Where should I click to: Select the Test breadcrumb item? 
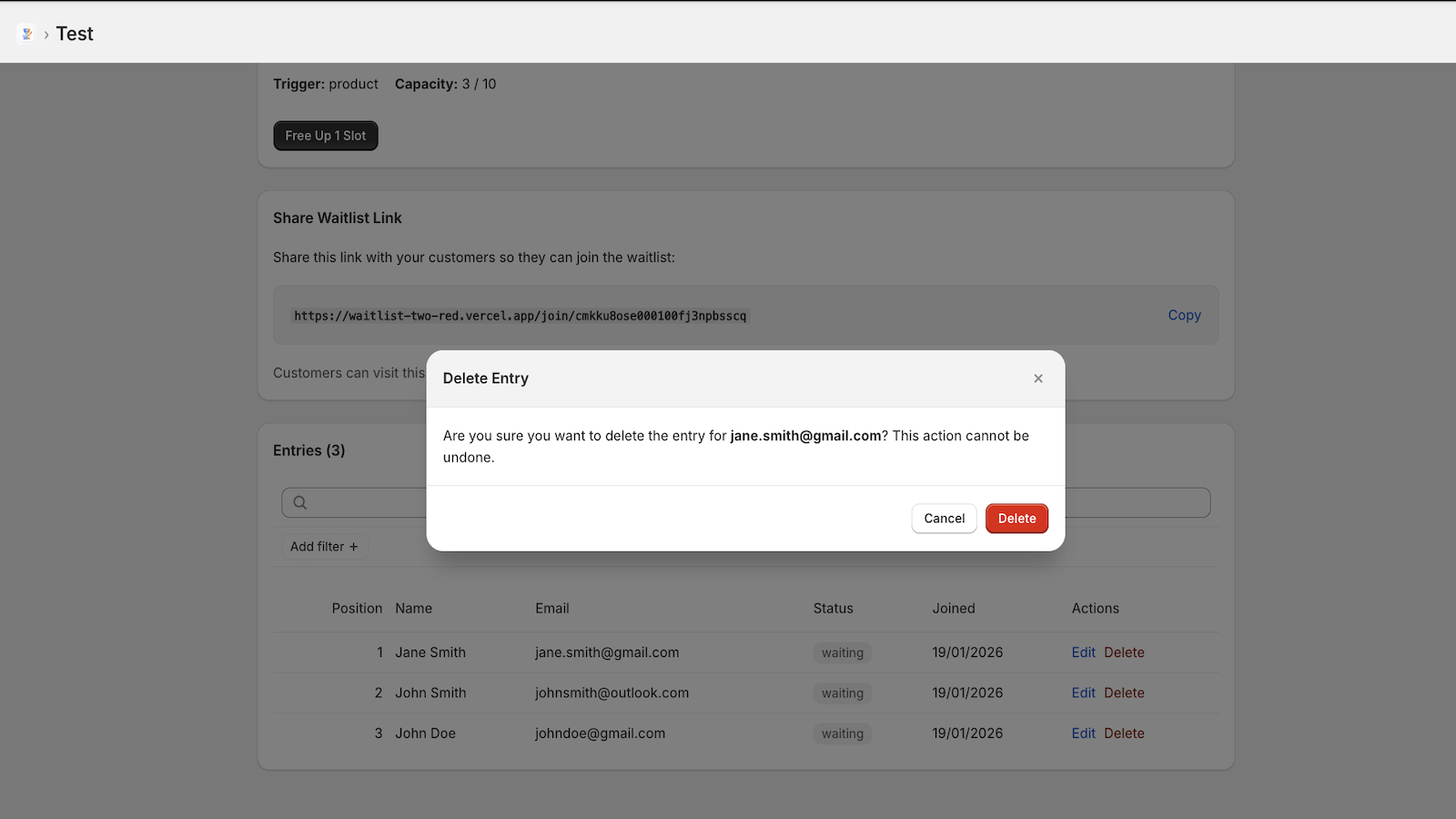75,34
